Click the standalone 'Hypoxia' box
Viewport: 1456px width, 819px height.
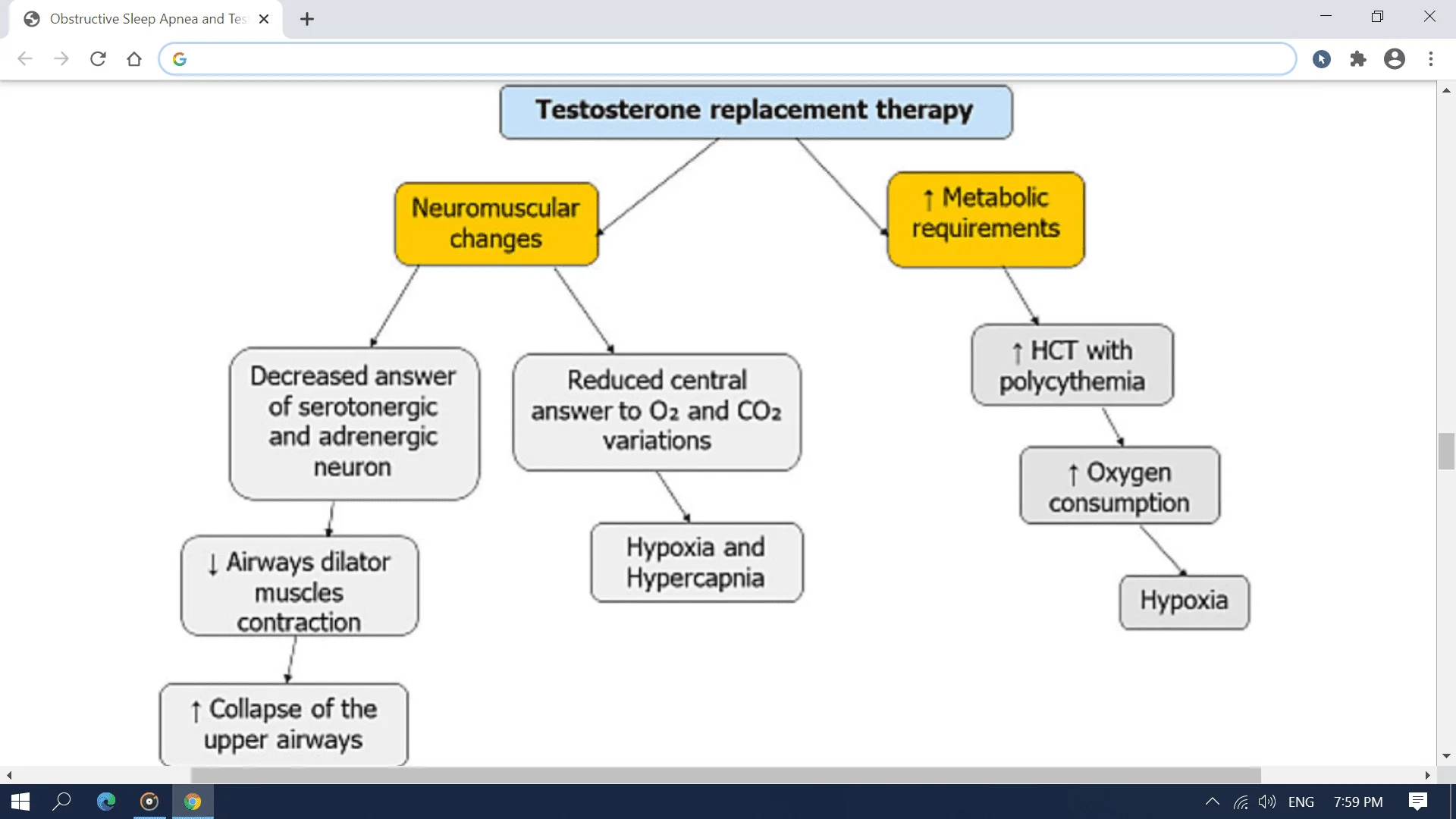tap(1184, 602)
